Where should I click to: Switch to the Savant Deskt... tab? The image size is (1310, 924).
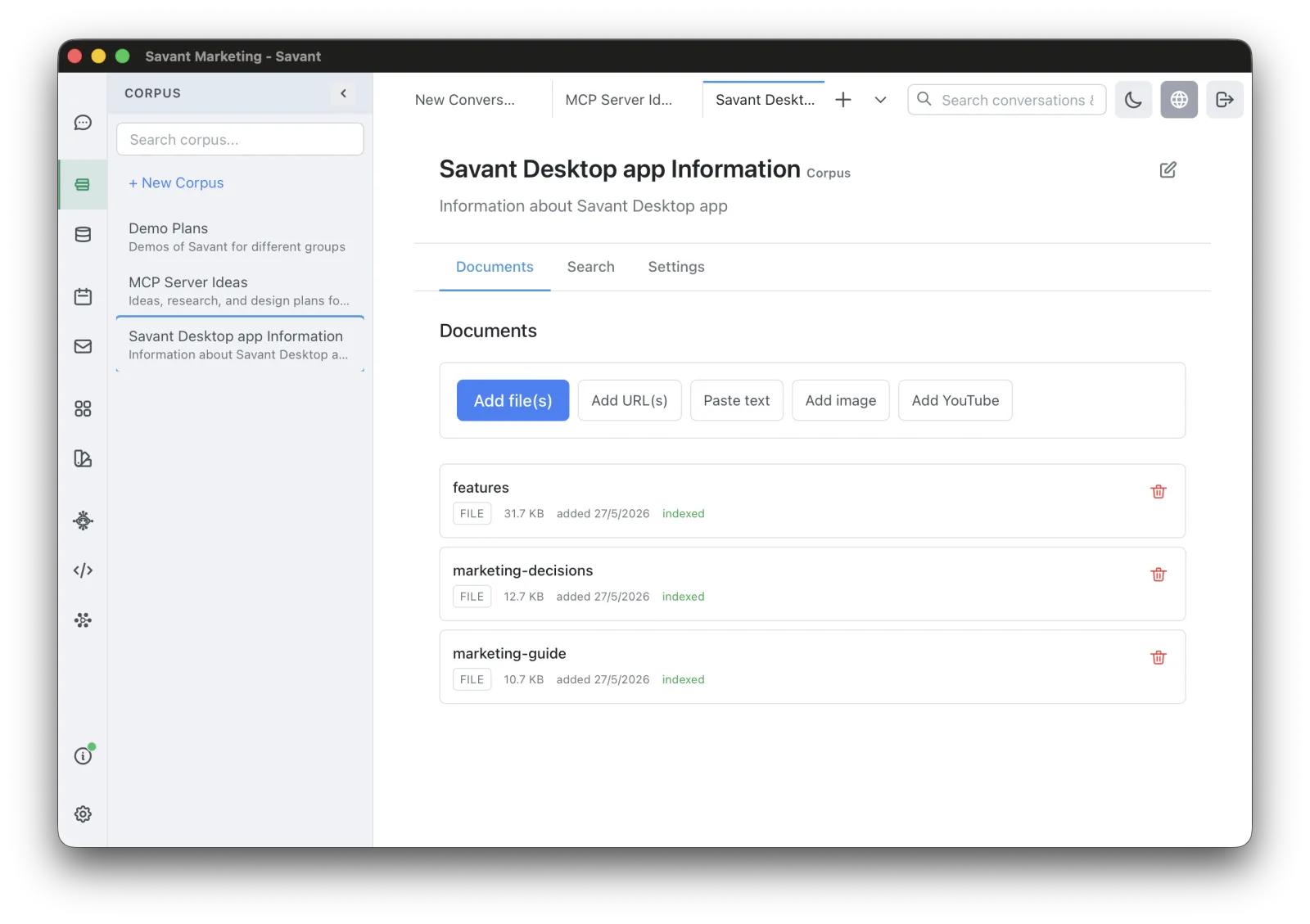tap(765, 100)
